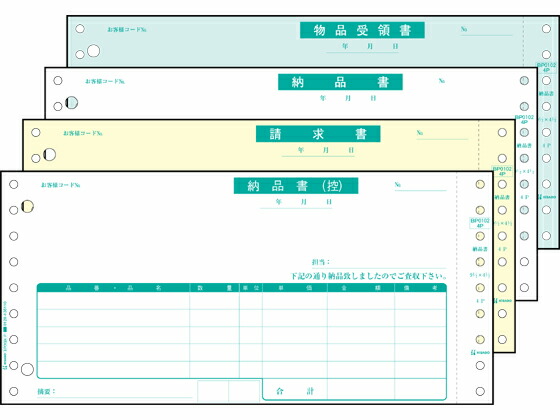Image resolution: width=560 pixels, height=420 pixels.
Task: Click the 単価 column header
Action: [295, 288]
